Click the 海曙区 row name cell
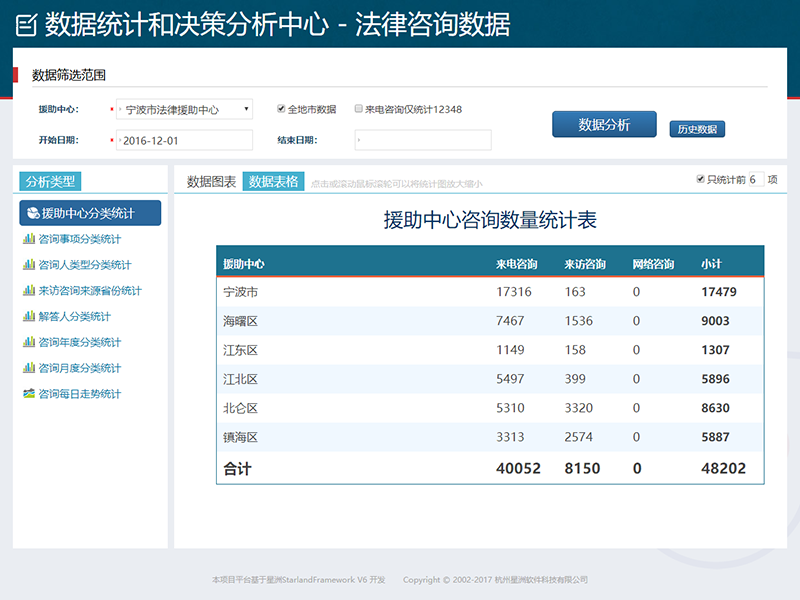Image resolution: width=800 pixels, height=600 pixels. coord(240,321)
